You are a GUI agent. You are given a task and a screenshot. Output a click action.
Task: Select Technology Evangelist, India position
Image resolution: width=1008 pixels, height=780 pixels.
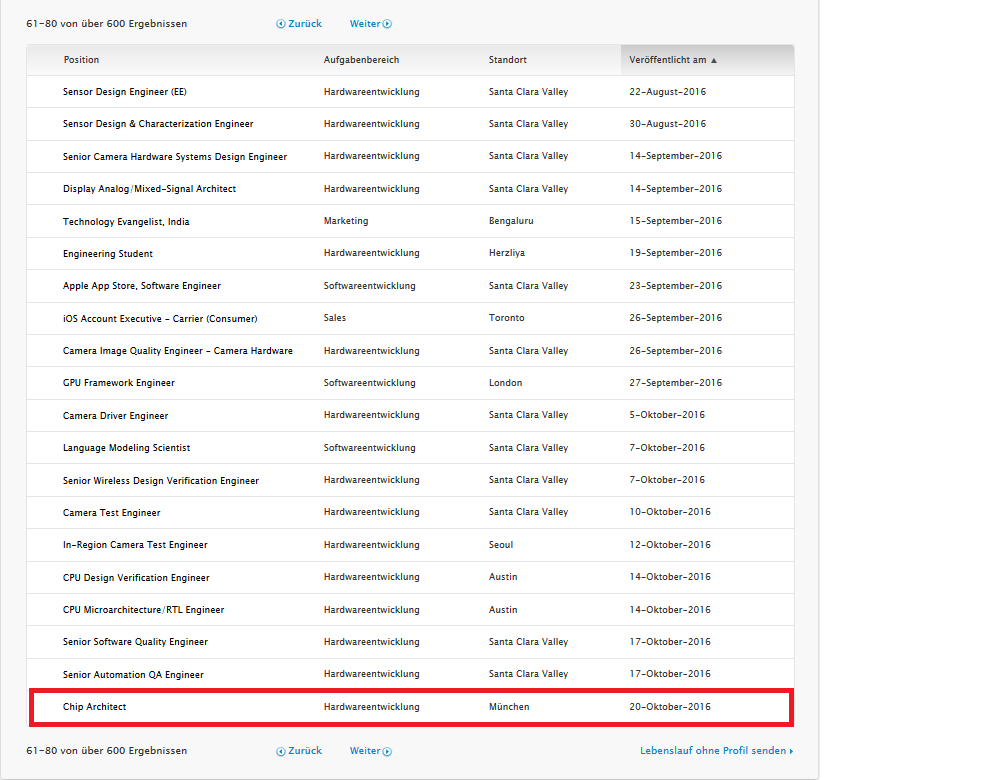click(126, 222)
